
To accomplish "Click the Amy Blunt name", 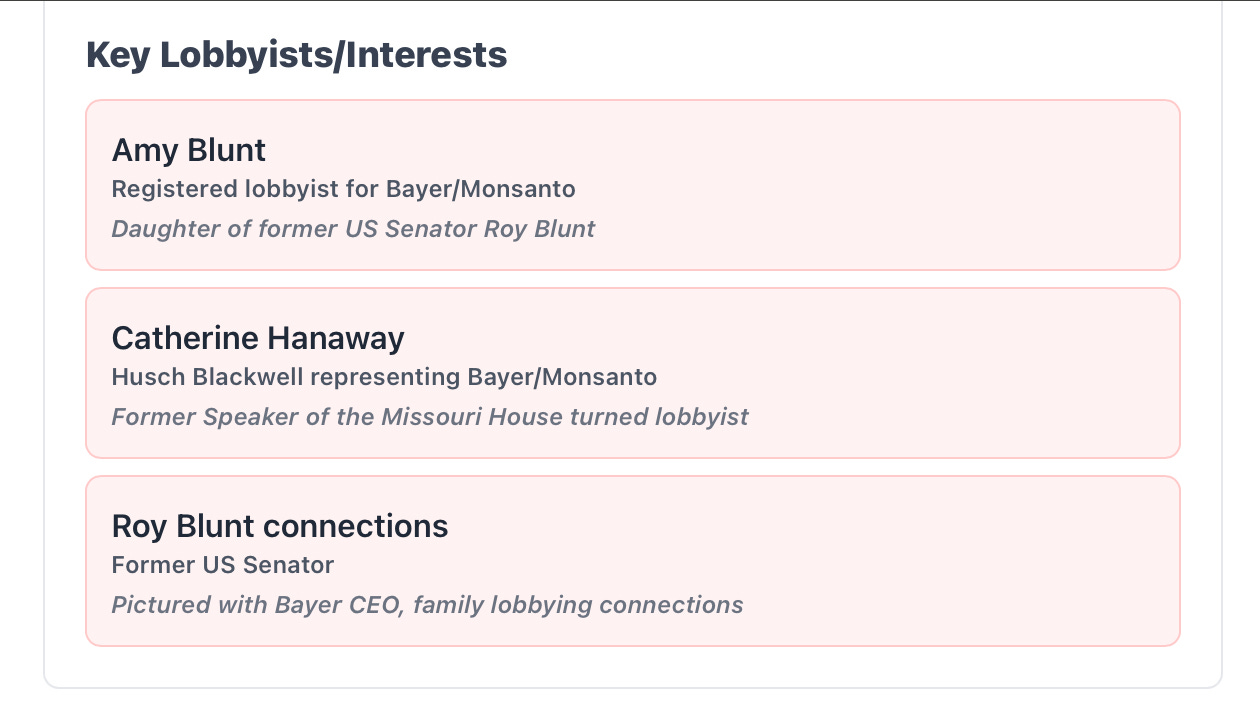I will tap(189, 150).
